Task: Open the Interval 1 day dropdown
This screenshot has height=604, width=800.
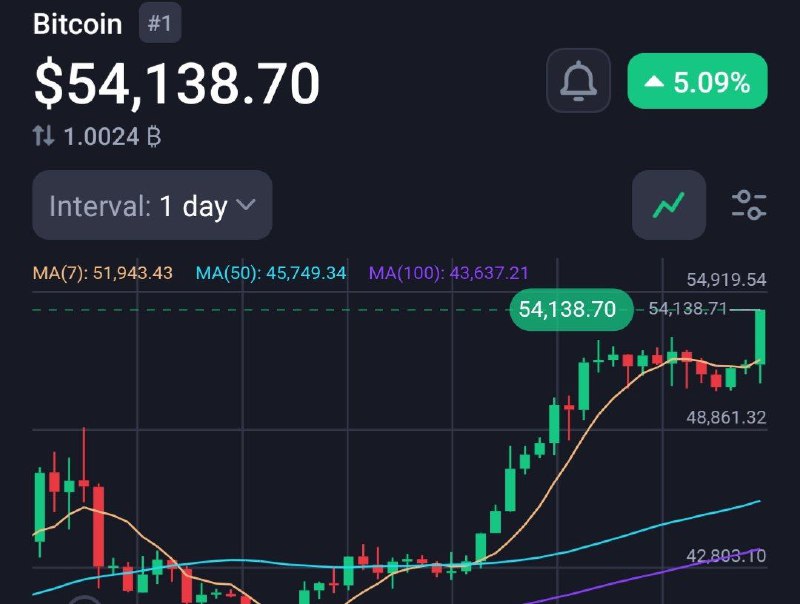Action: [x=152, y=205]
